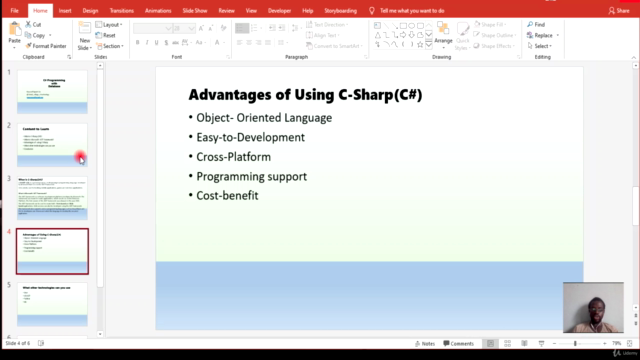This screenshot has height=360, width=640.
Task: Open the Slide Show tab
Action: (x=195, y=11)
